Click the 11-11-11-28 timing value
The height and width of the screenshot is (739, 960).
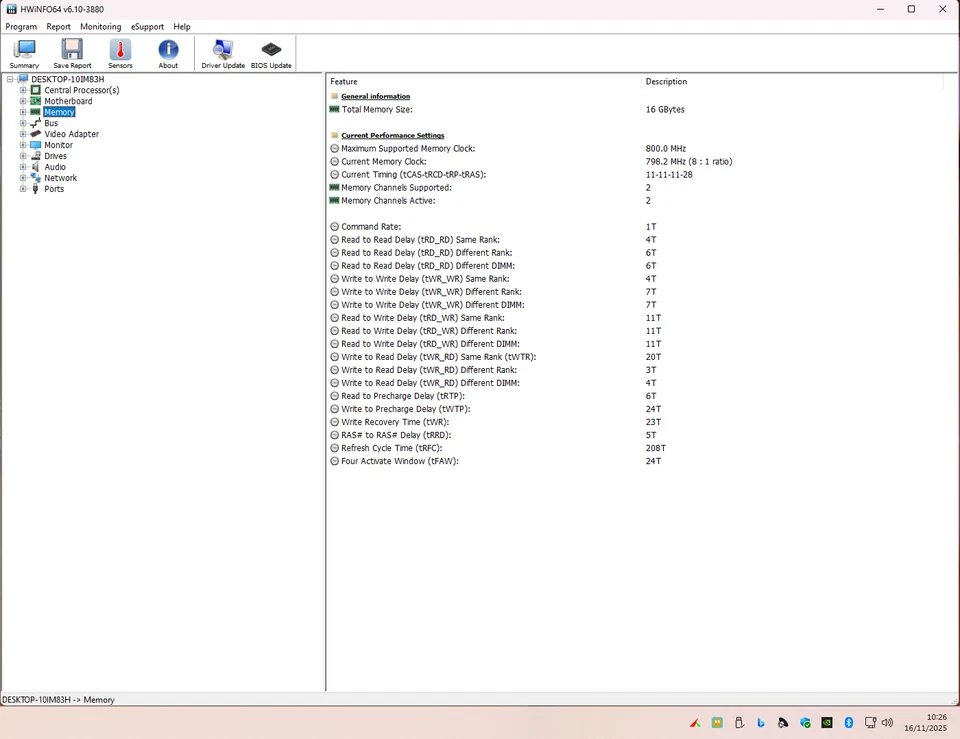point(669,174)
